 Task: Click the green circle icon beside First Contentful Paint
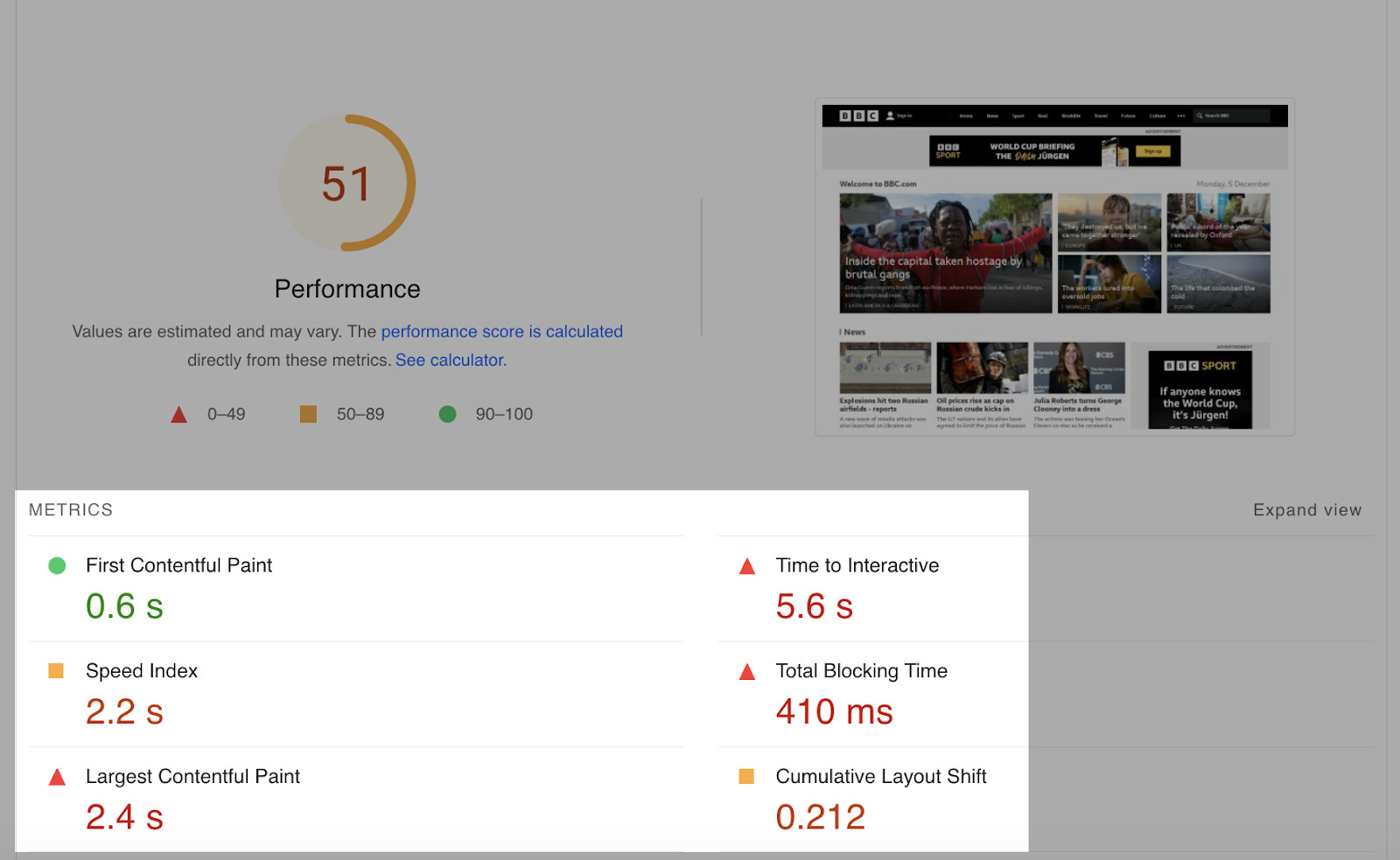point(56,566)
